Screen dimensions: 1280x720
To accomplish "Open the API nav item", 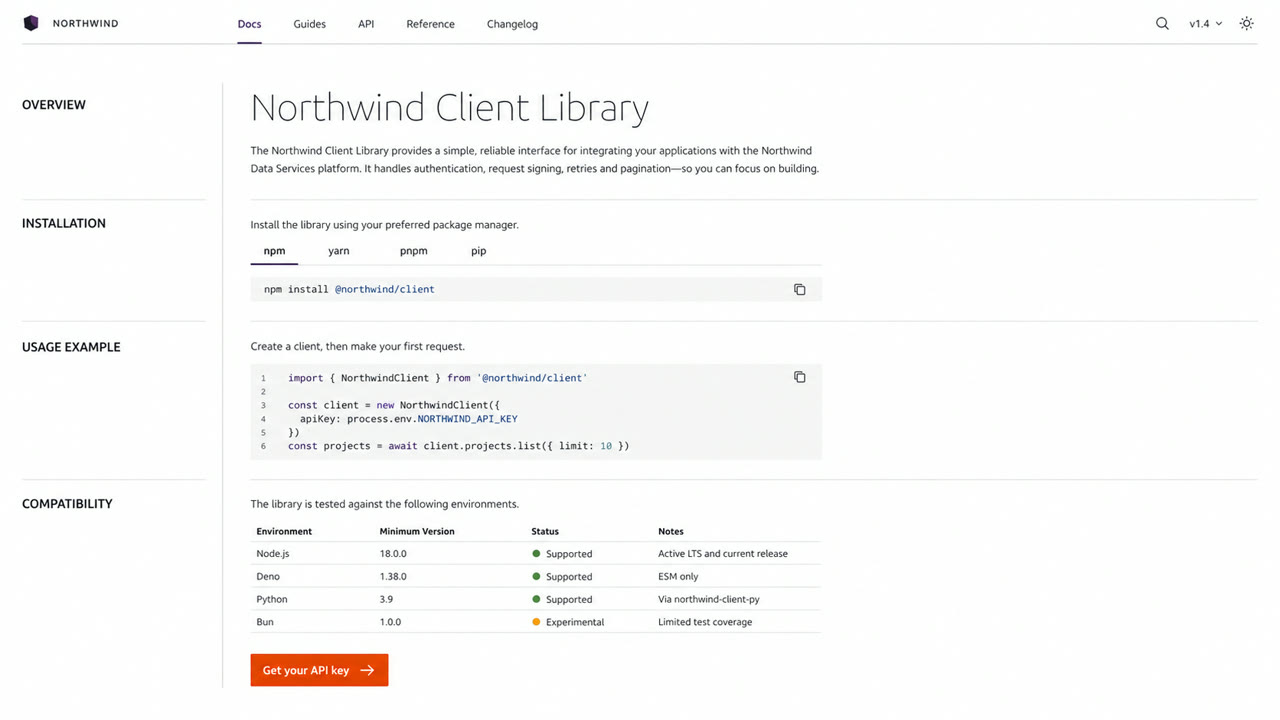I will pyautogui.click(x=366, y=24).
